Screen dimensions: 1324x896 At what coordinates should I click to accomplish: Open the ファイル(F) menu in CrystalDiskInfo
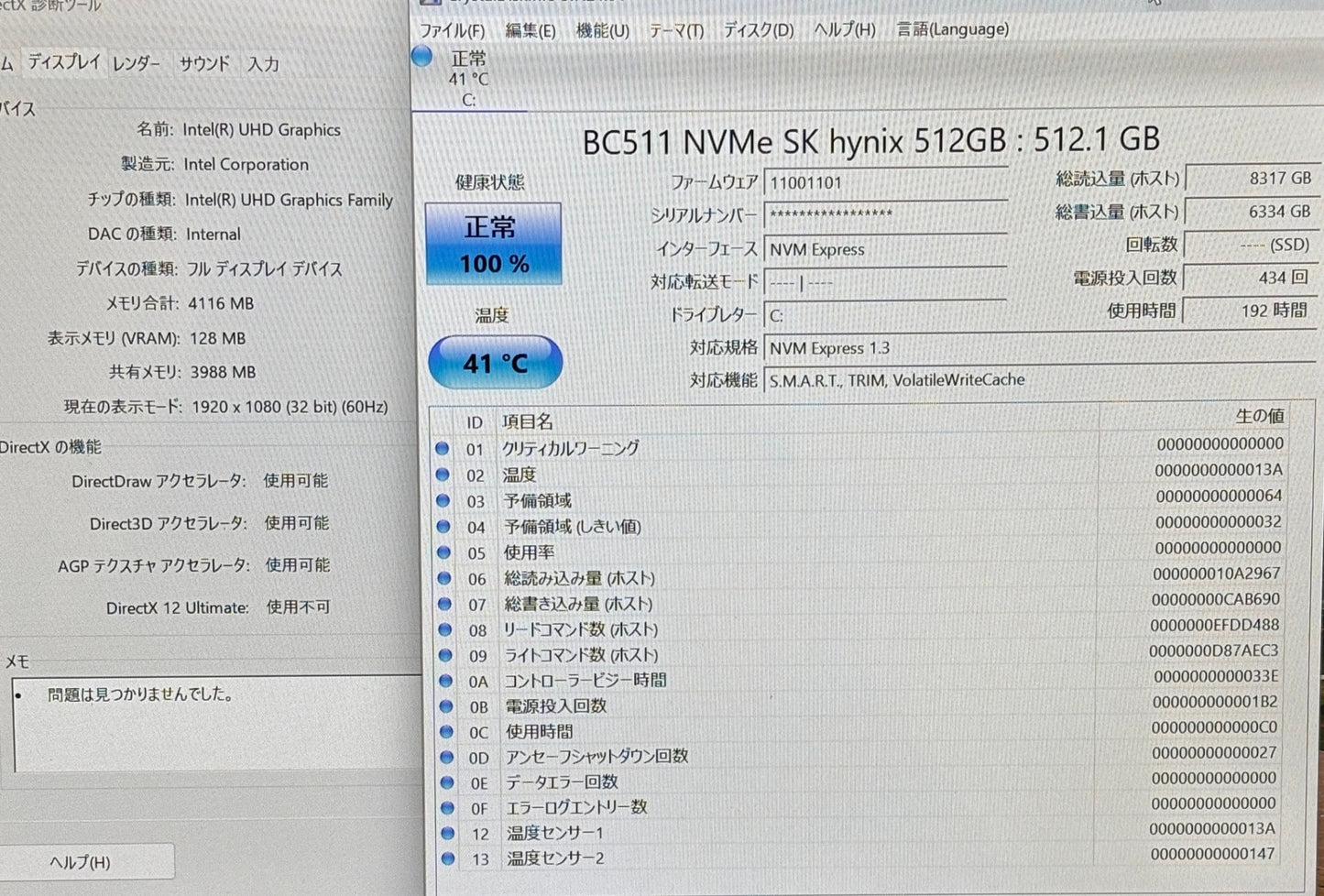[x=452, y=30]
